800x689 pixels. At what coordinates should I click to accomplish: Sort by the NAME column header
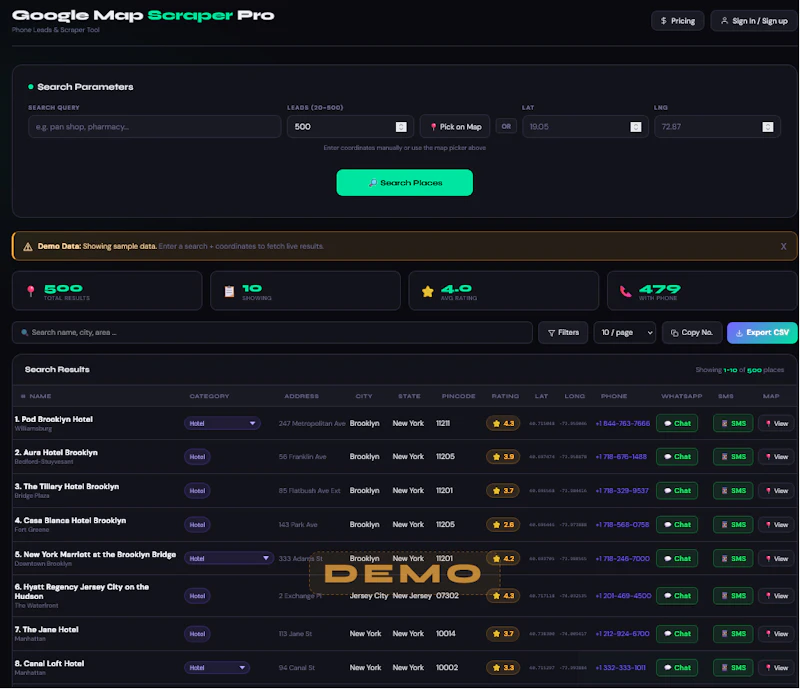click(40, 396)
